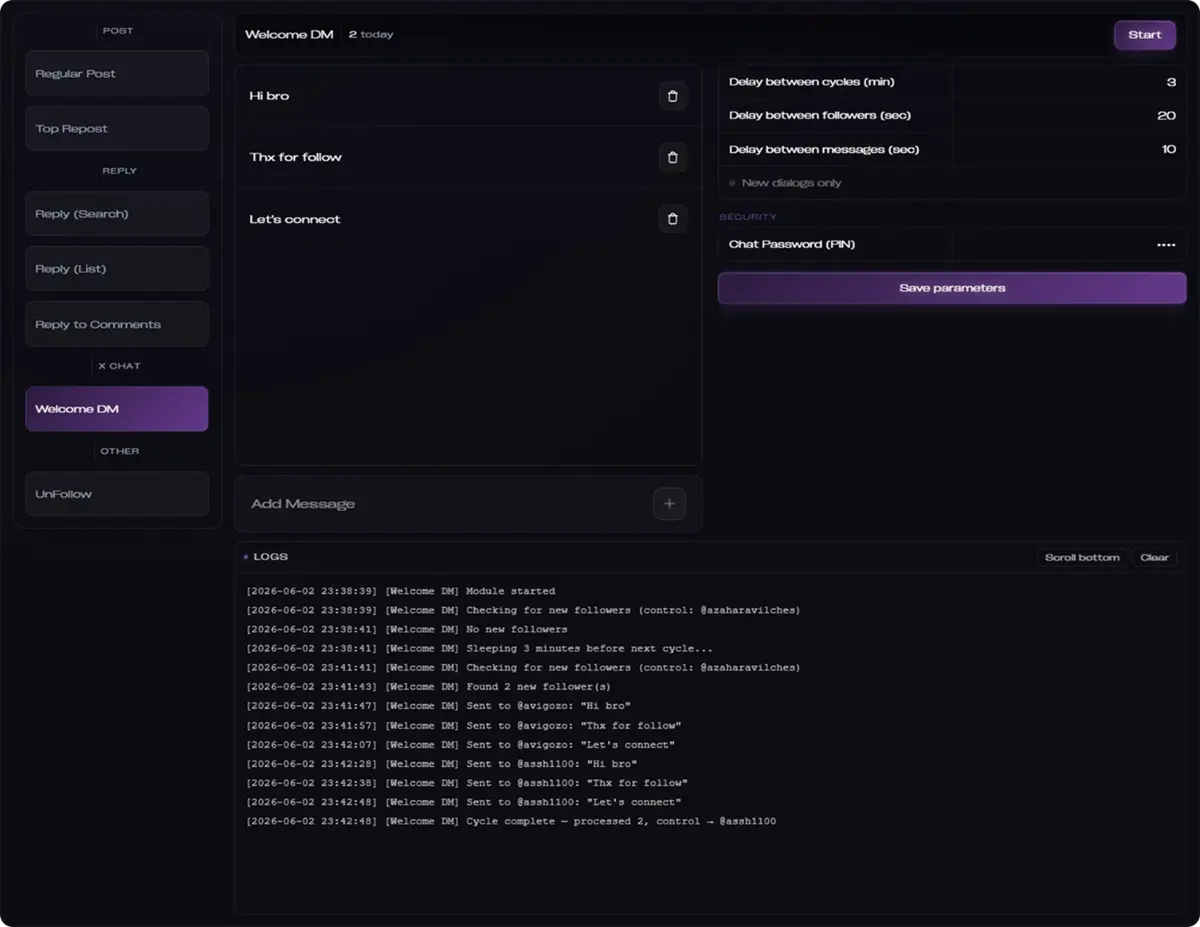Click the "Module started" log line
1200x927 pixels.
[400, 591]
